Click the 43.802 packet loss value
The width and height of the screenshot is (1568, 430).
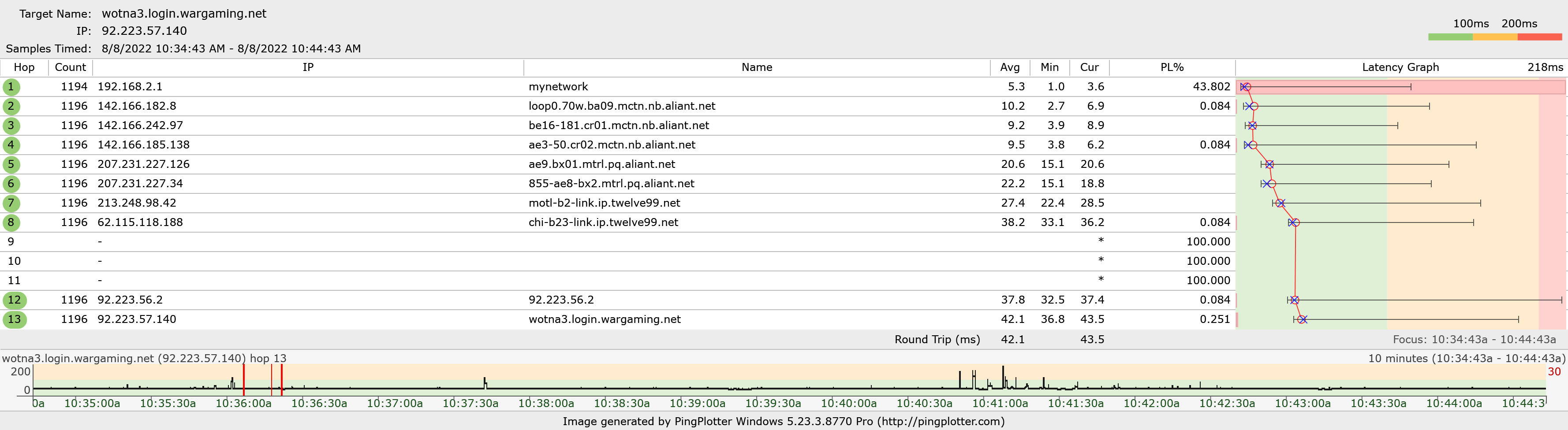(x=1211, y=87)
